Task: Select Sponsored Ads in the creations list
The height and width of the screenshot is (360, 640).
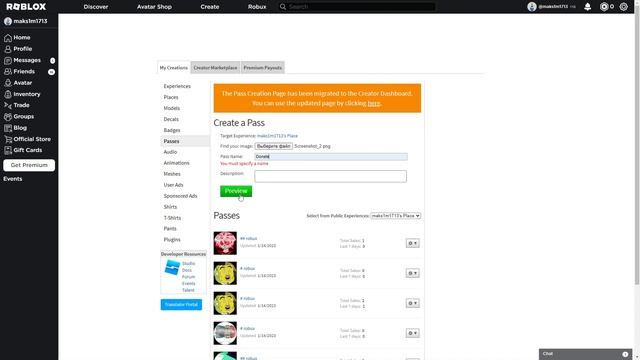Action: tap(180, 196)
